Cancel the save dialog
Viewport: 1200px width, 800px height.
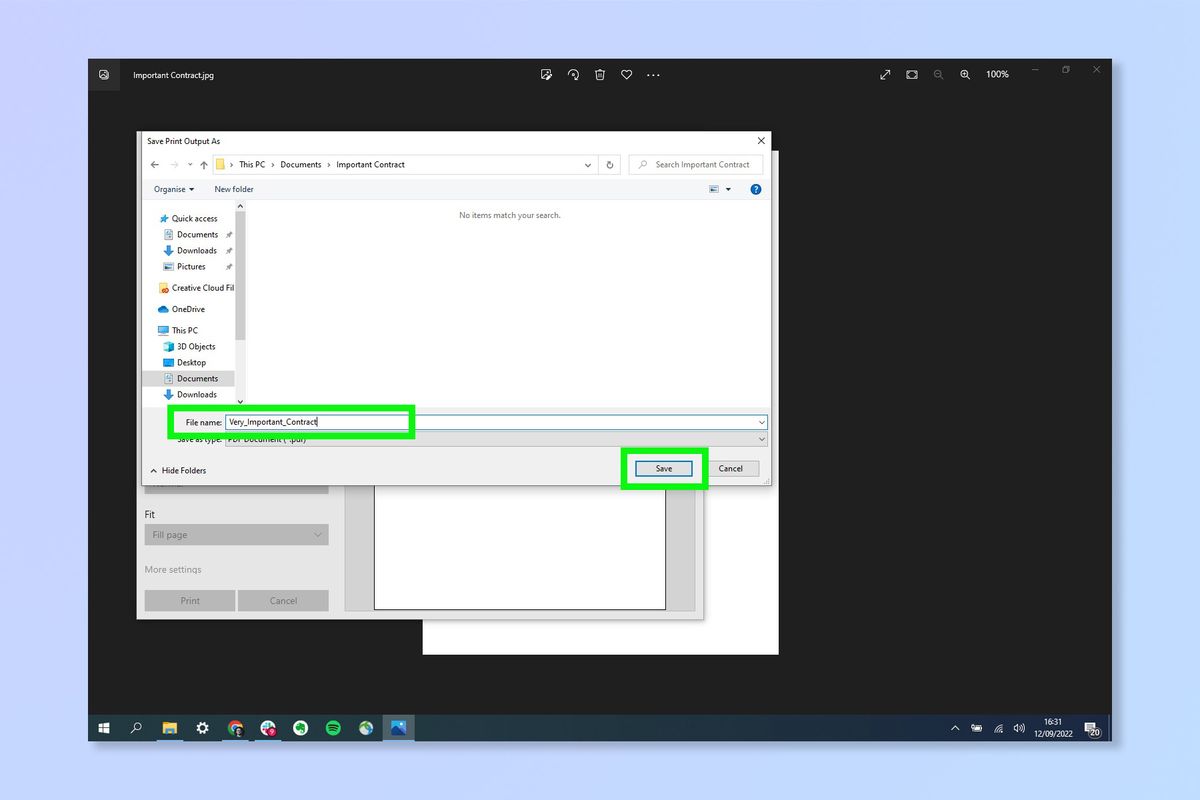click(x=732, y=468)
